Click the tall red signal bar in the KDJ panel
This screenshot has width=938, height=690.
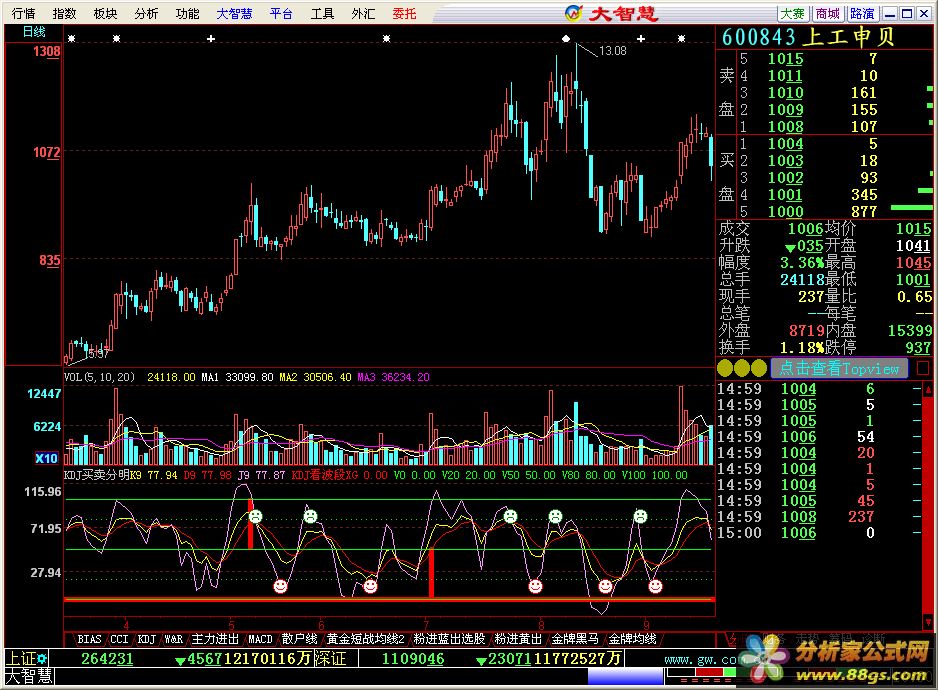pyautogui.click(x=431, y=573)
